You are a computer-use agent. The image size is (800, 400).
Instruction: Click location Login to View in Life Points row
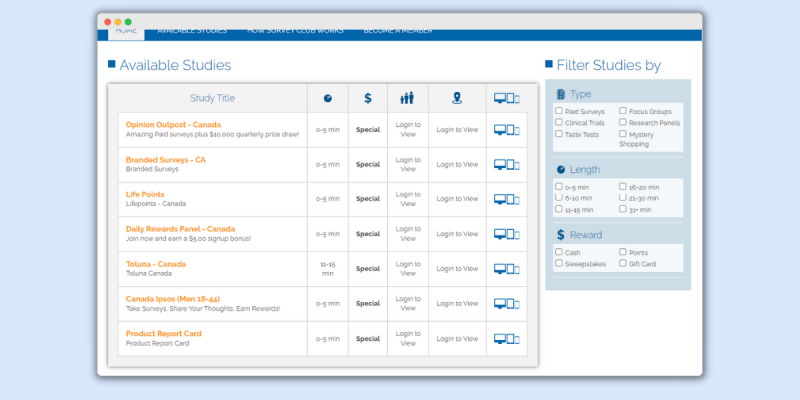pos(457,199)
